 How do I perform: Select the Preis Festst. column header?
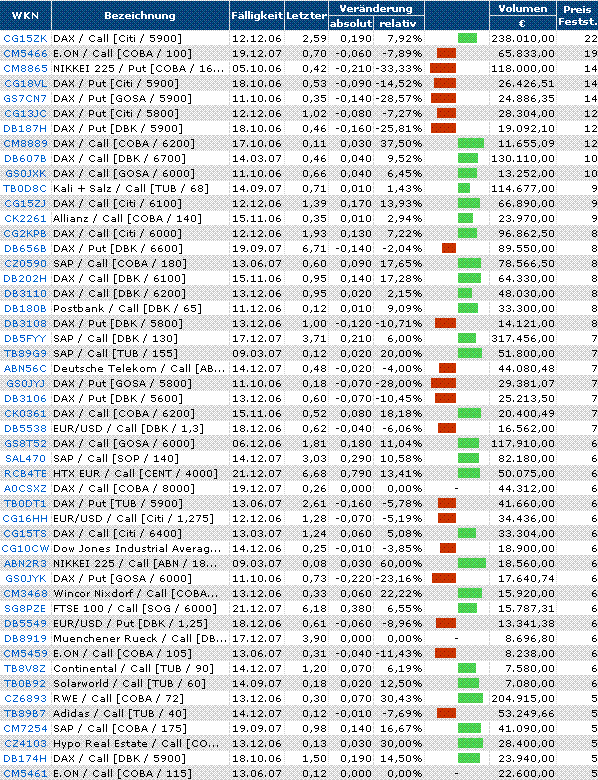[577, 15]
